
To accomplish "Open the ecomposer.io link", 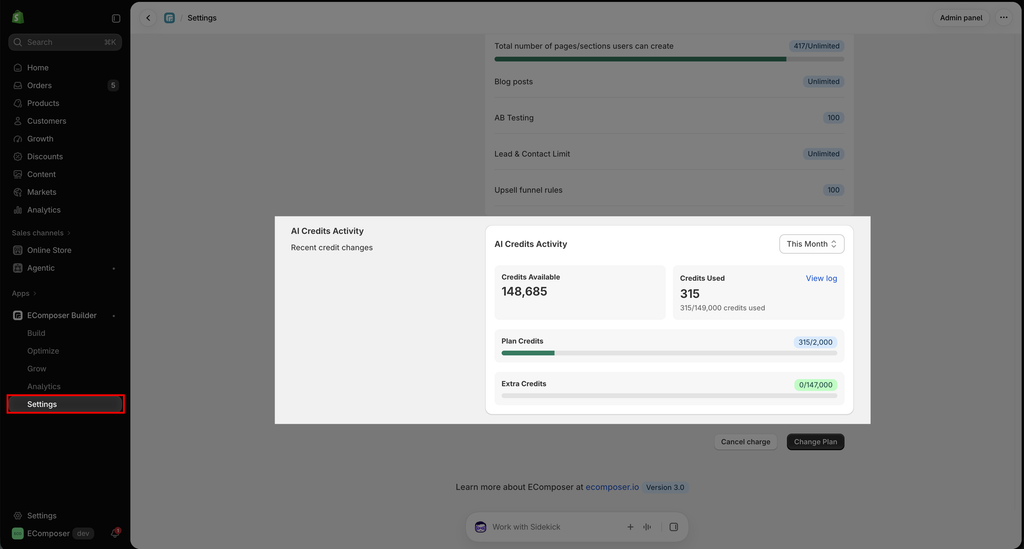I will click(612, 487).
